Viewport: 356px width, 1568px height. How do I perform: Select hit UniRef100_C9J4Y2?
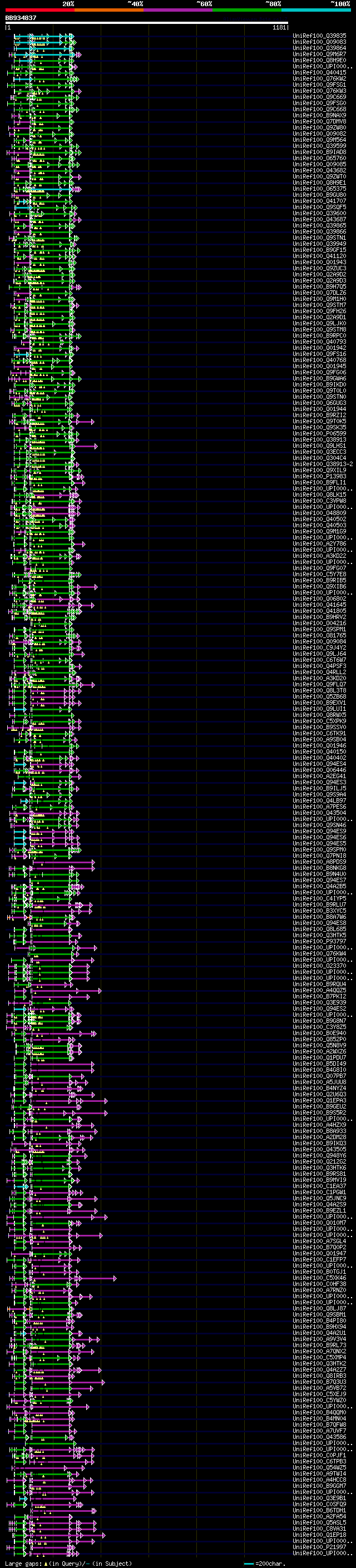[319, 647]
